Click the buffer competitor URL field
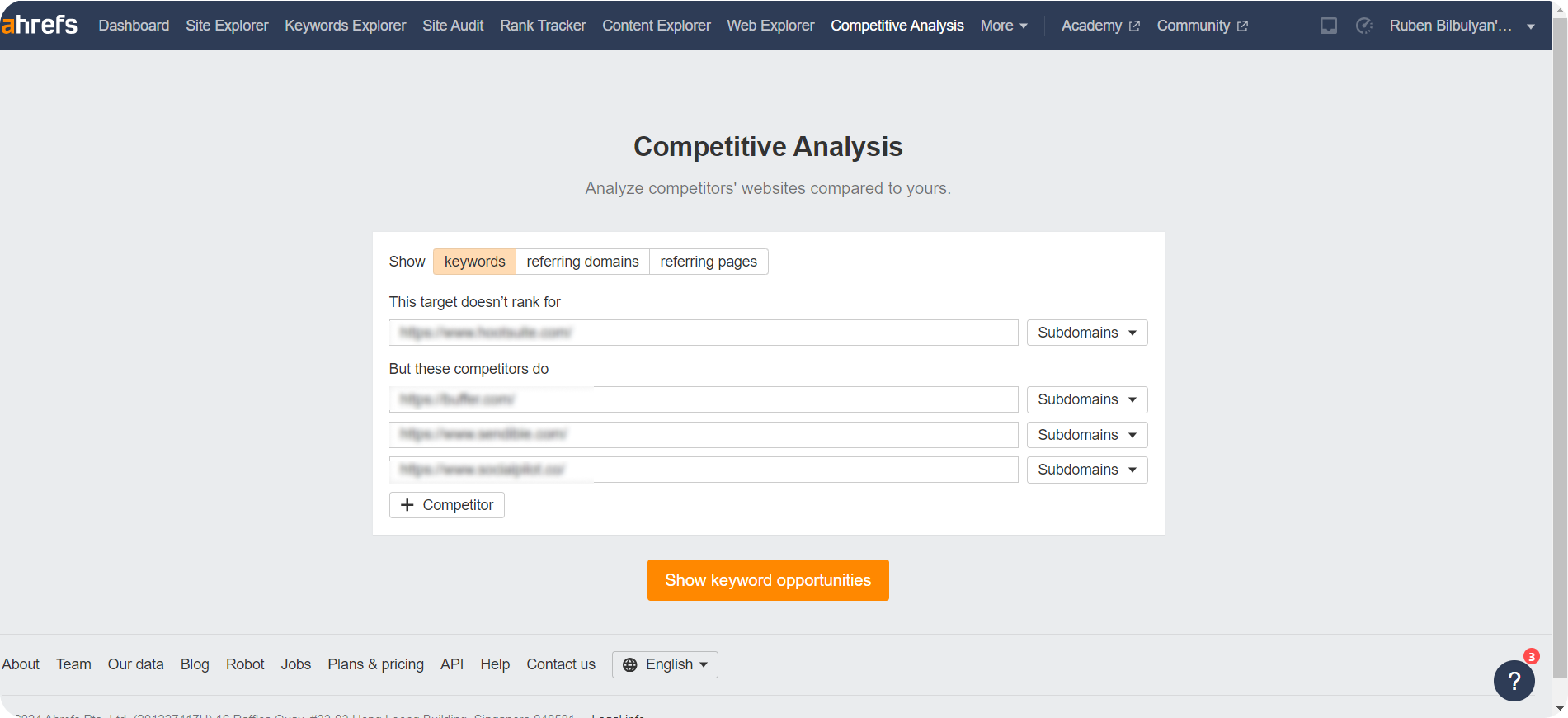The image size is (1568, 718). coord(704,399)
